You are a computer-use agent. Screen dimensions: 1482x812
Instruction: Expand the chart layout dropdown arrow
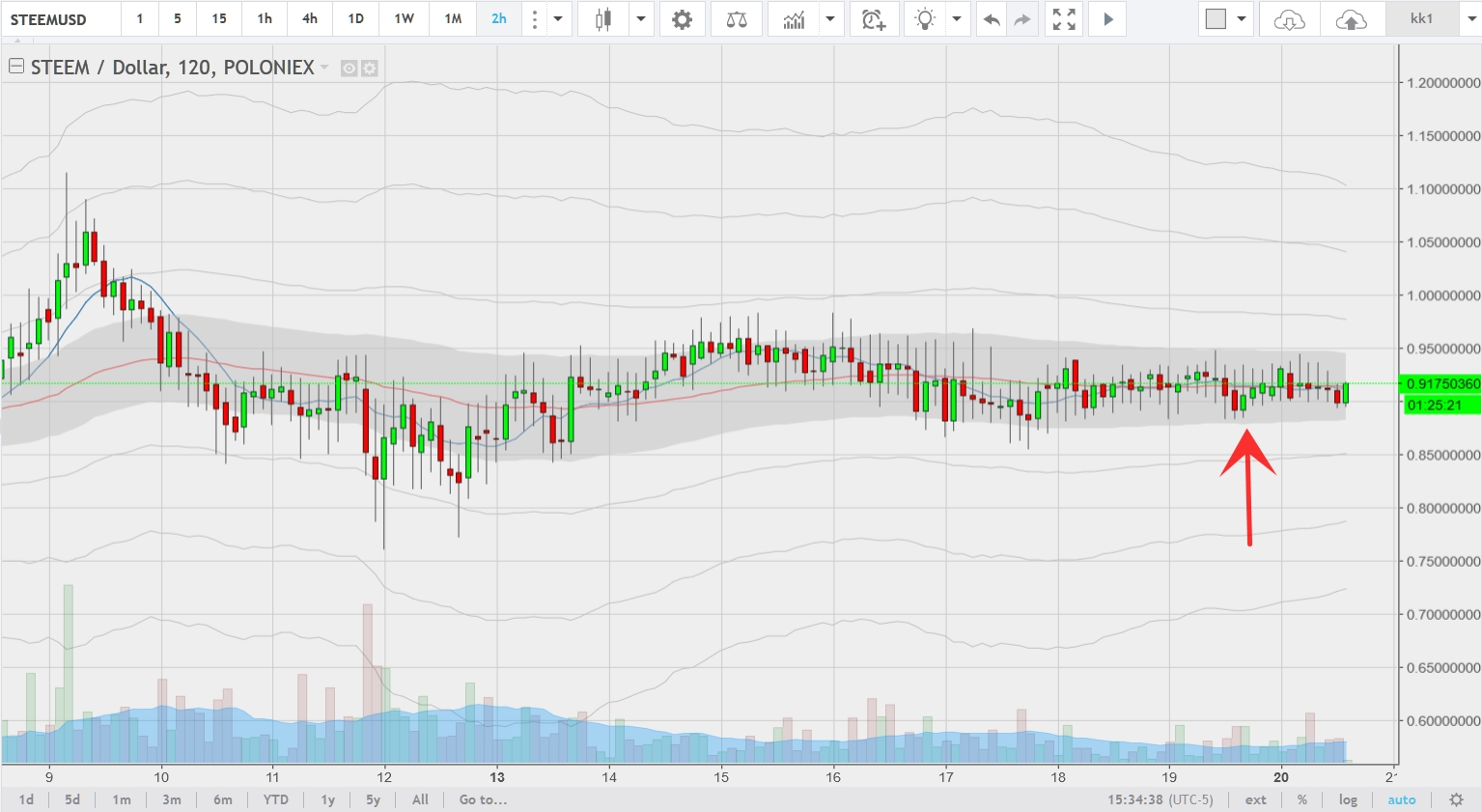pos(1242,19)
